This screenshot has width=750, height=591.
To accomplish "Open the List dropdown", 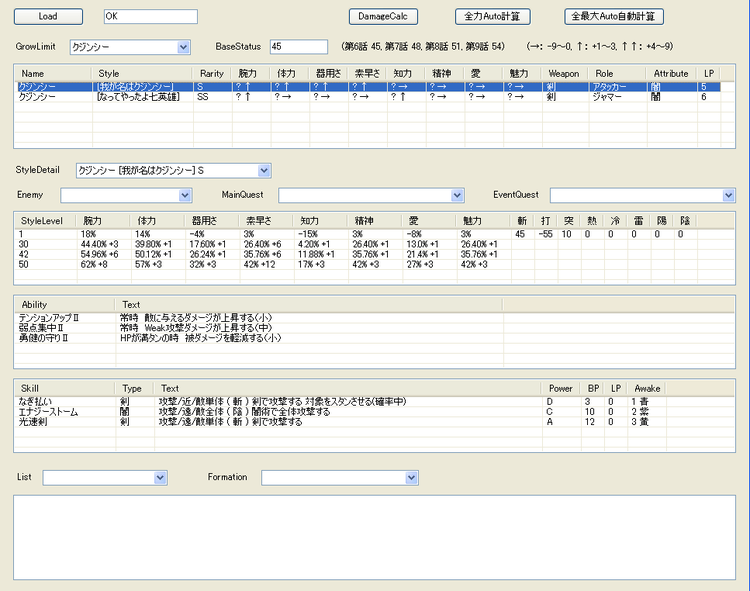I will coord(160,478).
